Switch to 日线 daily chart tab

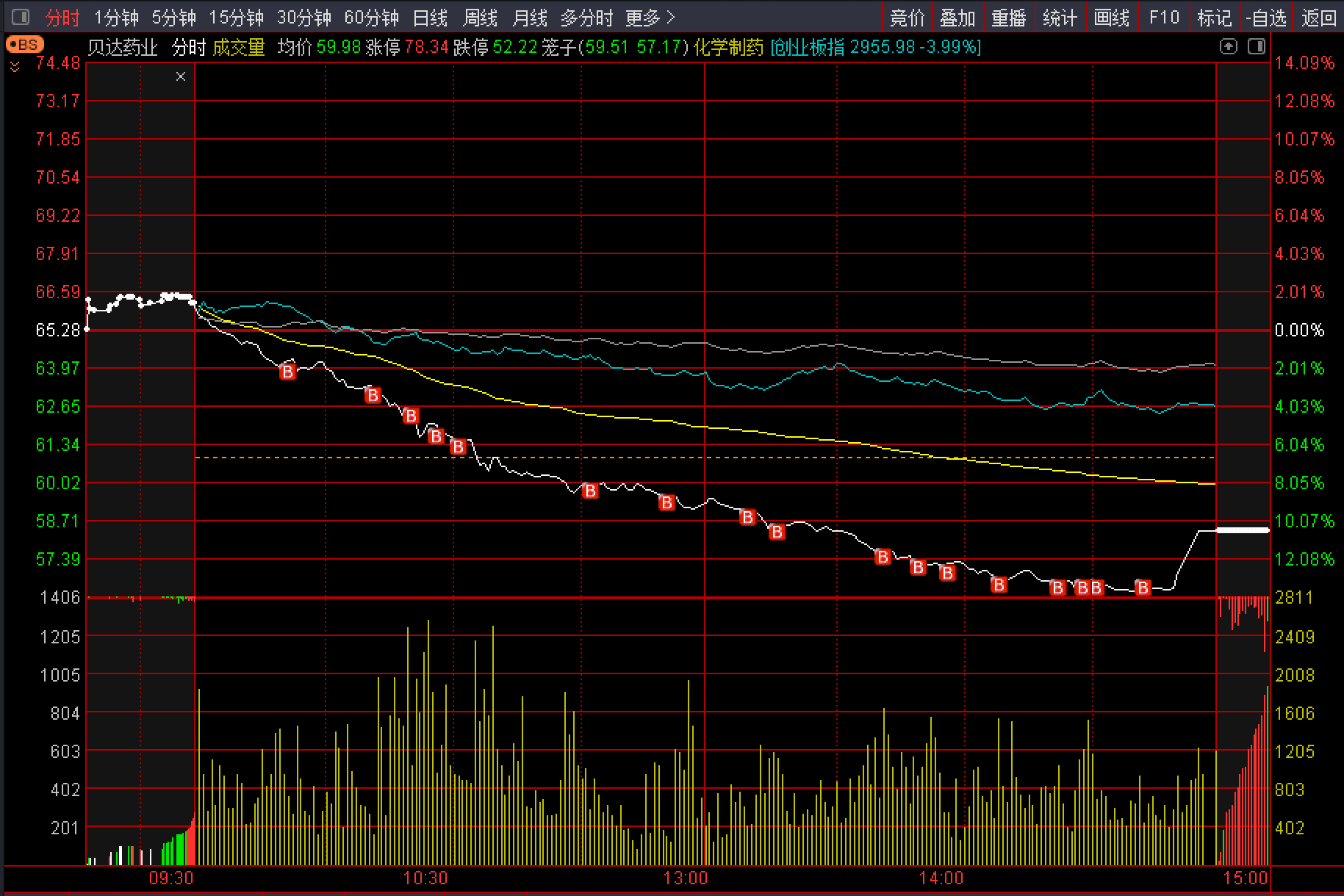pyautogui.click(x=430, y=18)
